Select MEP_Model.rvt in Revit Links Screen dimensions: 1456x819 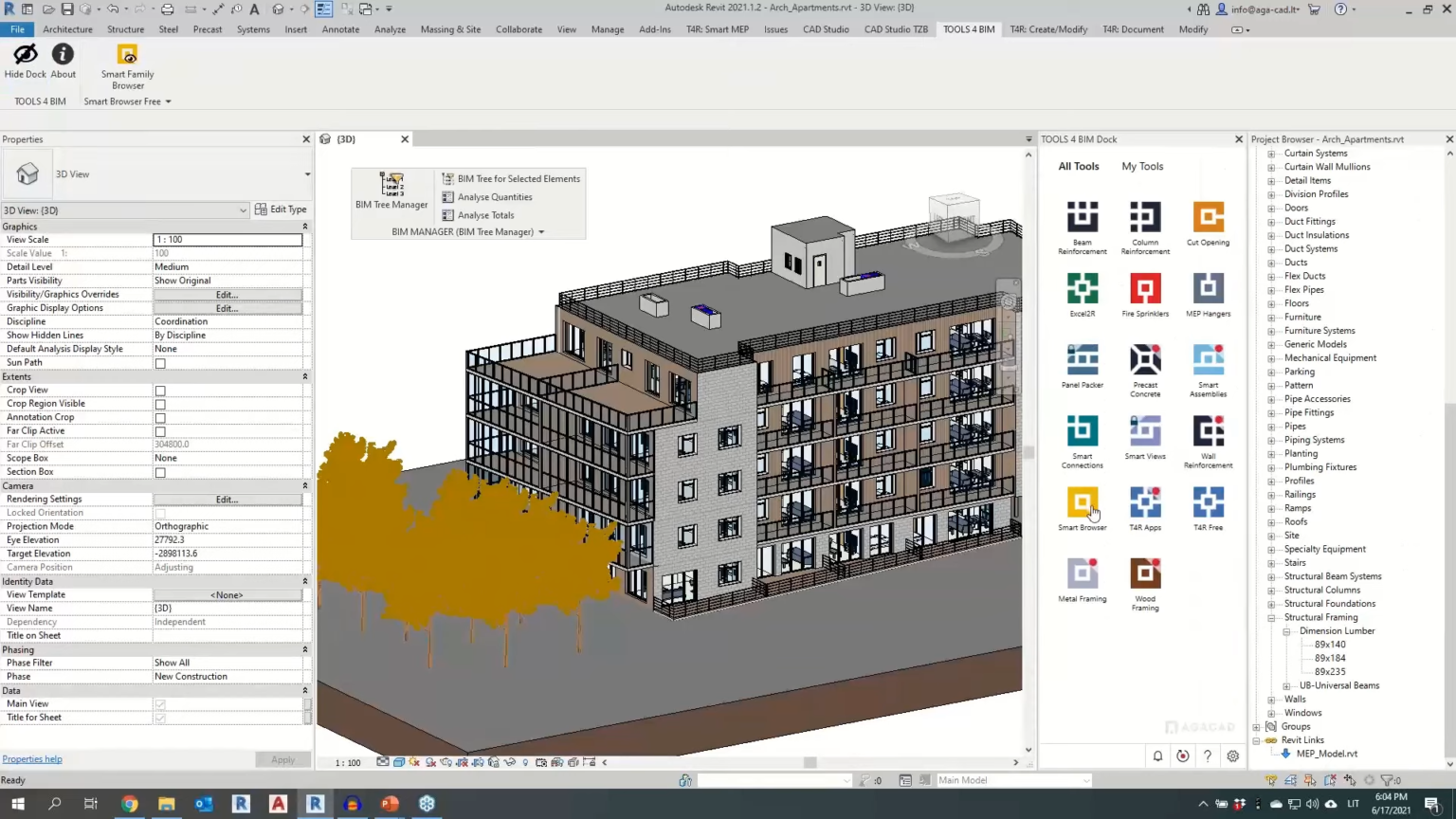click(1326, 754)
